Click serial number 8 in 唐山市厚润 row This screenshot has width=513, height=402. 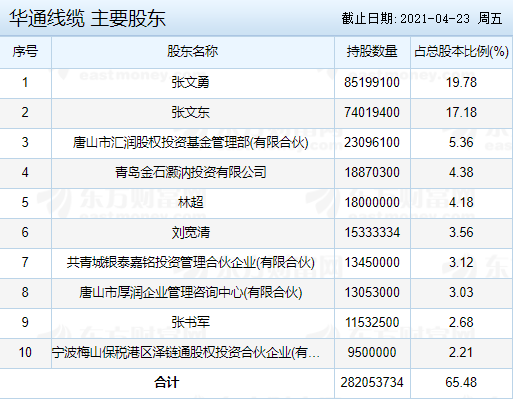25,292
